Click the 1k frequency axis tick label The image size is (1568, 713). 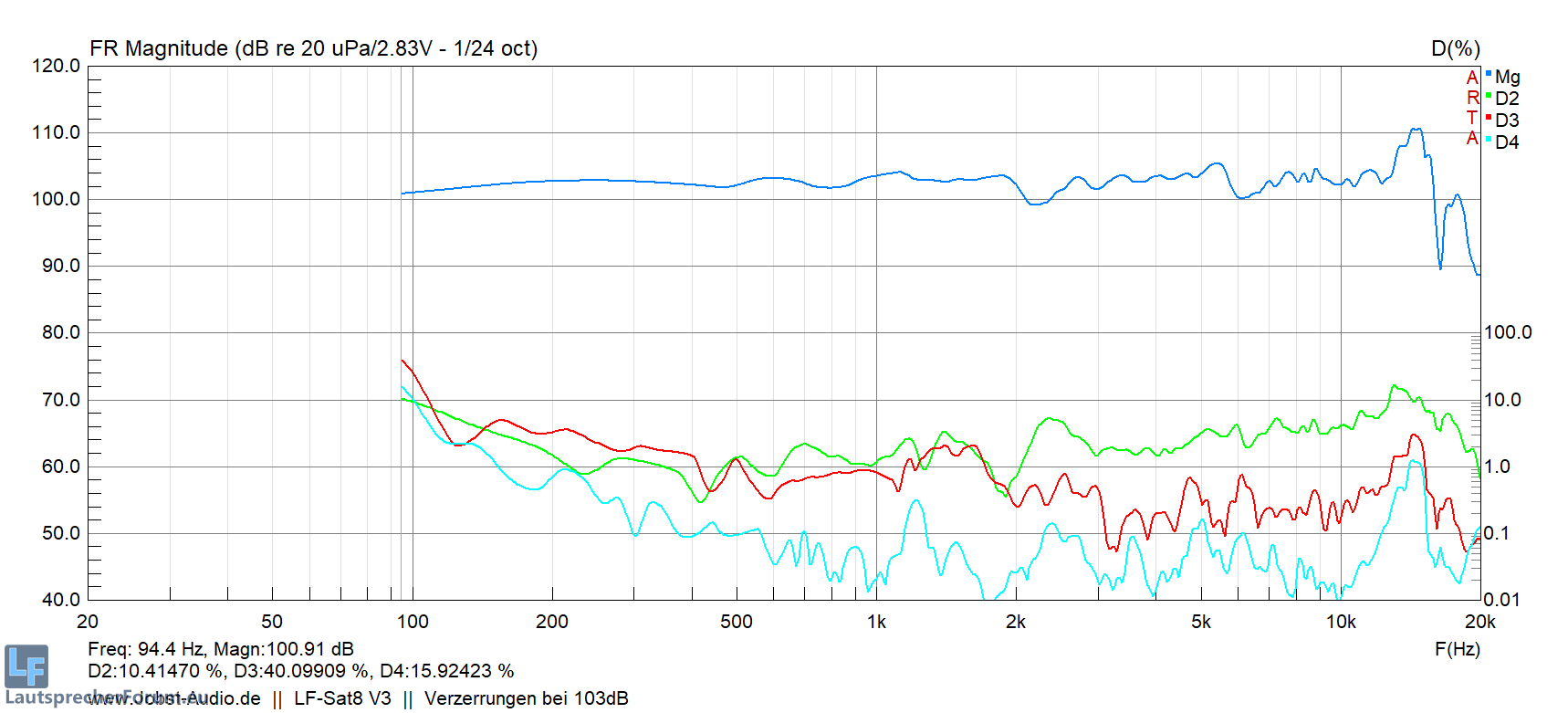[x=876, y=622]
